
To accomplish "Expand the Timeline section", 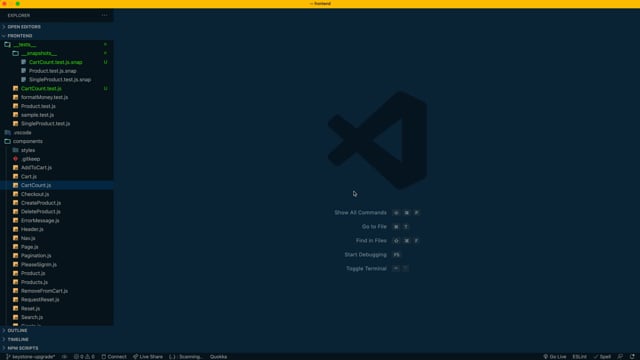I will click(57, 340).
